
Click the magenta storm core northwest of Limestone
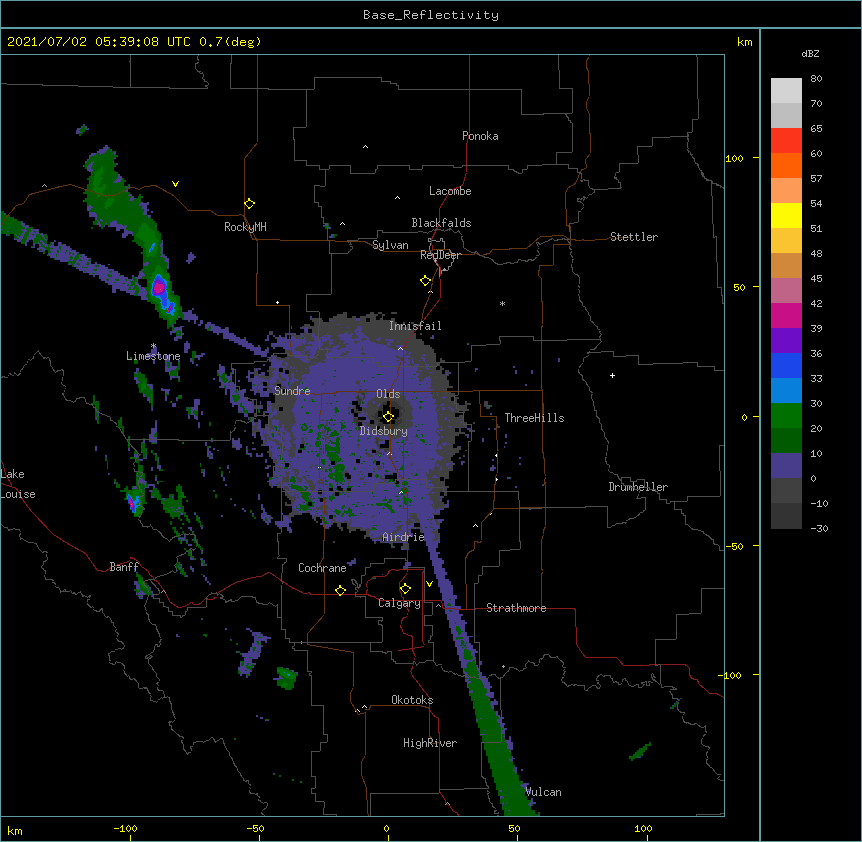click(x=159, y=286)
